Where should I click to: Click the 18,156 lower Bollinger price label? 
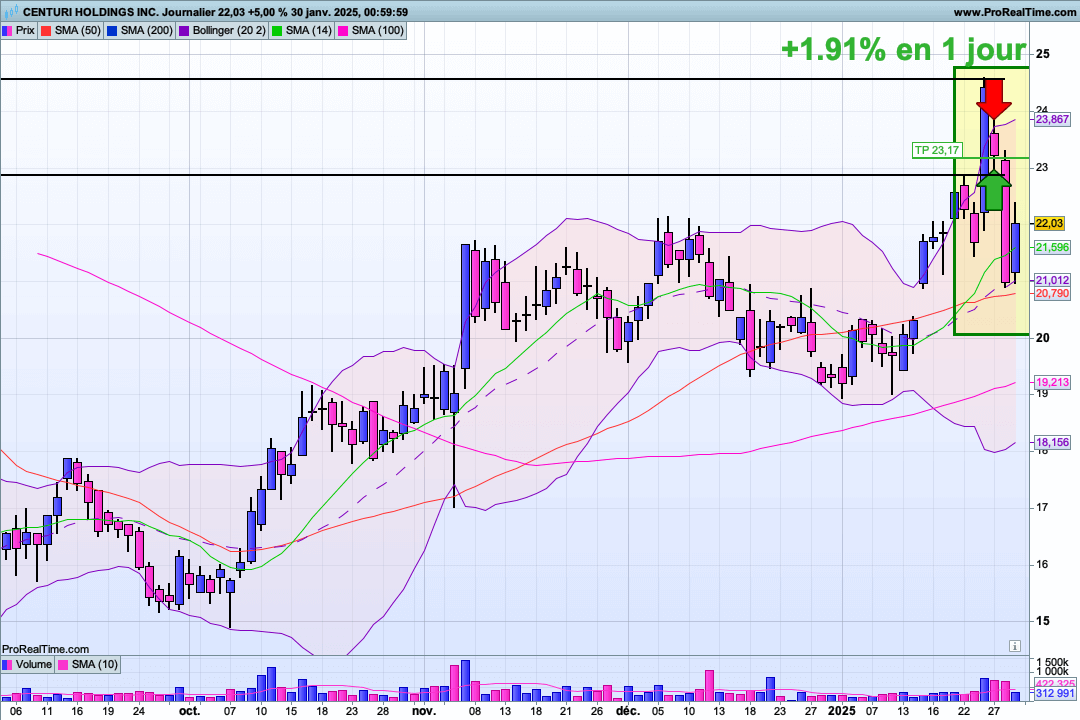point(1052,442)
